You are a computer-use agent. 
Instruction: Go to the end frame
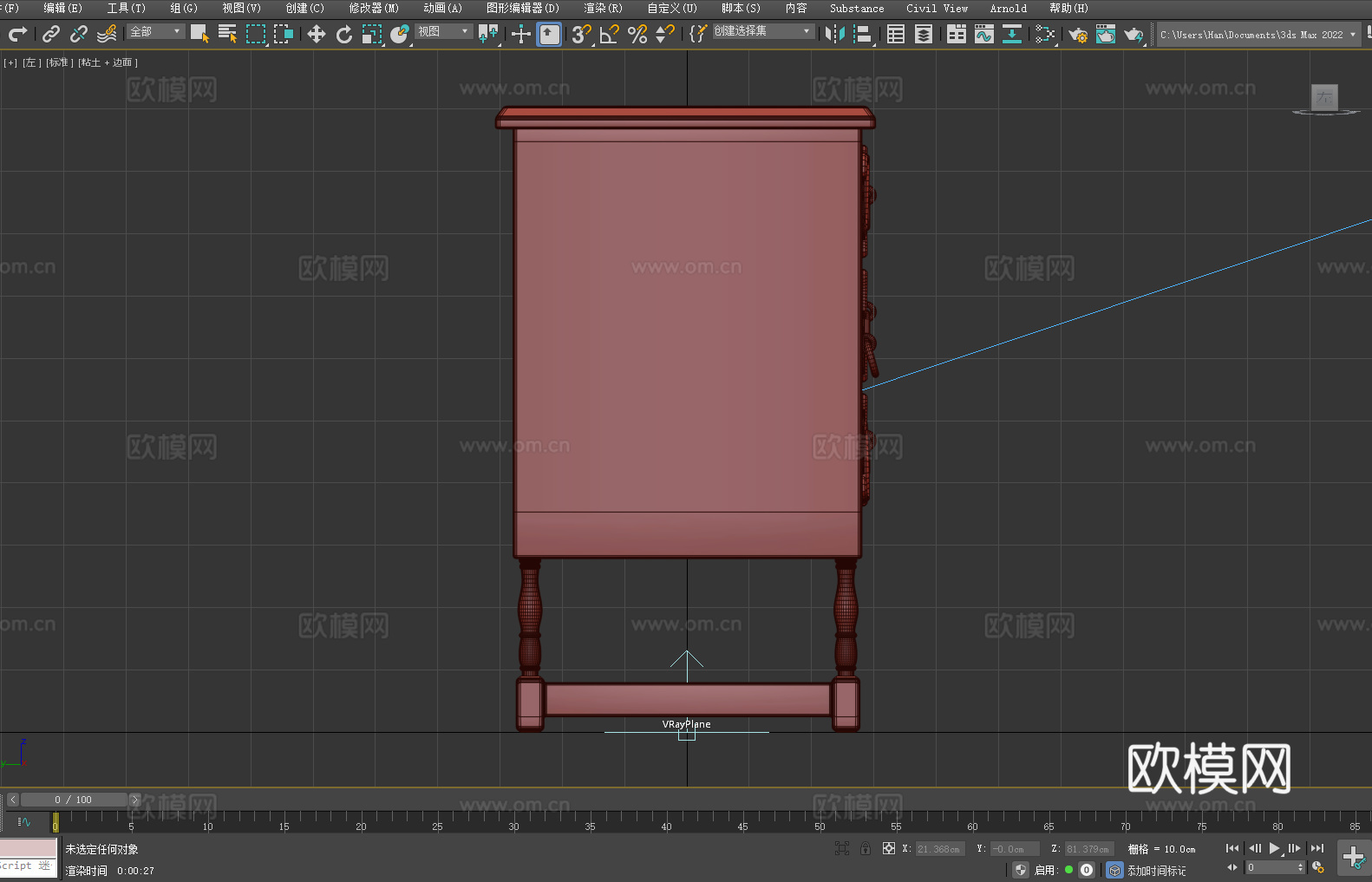(1317, 848)
